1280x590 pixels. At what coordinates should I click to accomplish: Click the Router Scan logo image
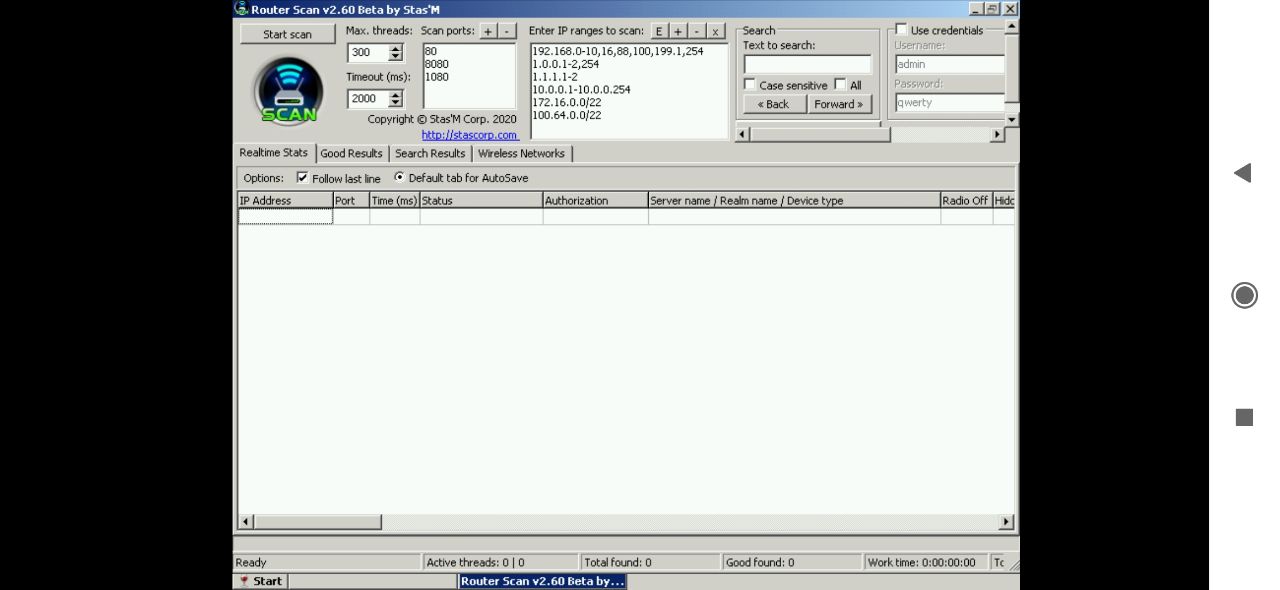coord(288,90)
